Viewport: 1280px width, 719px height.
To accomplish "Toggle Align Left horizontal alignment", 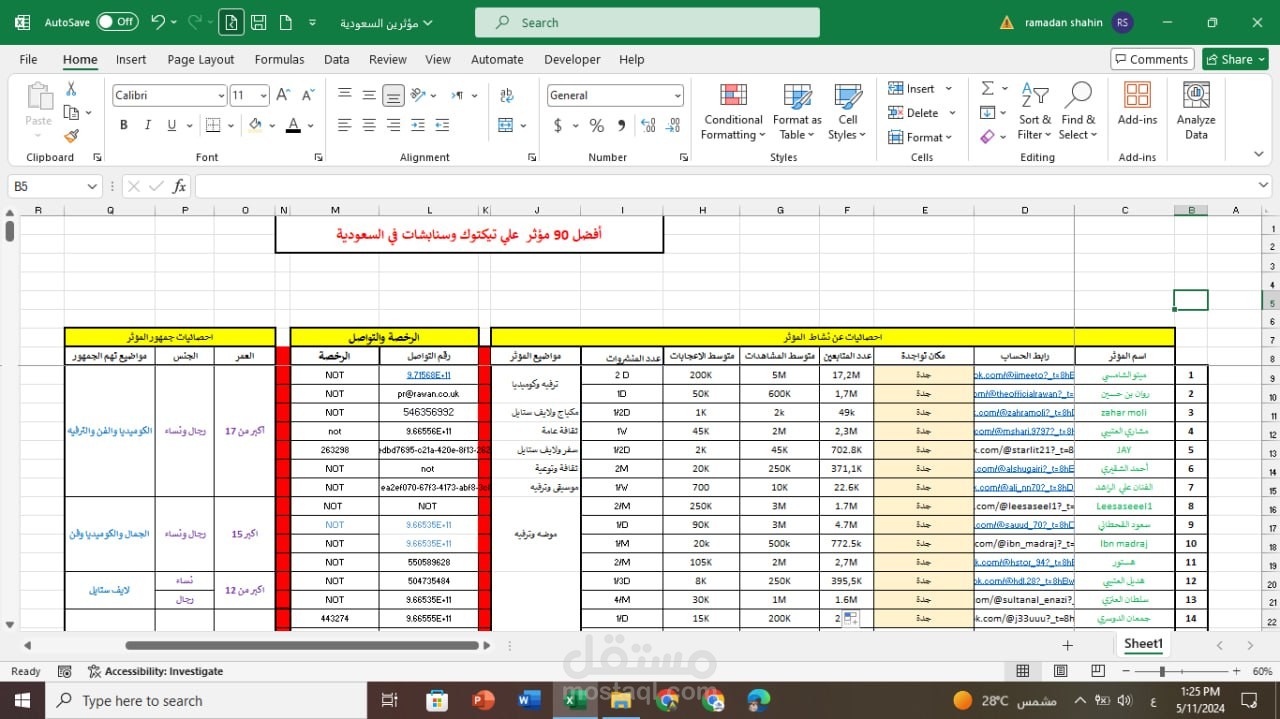I will 345,125.
